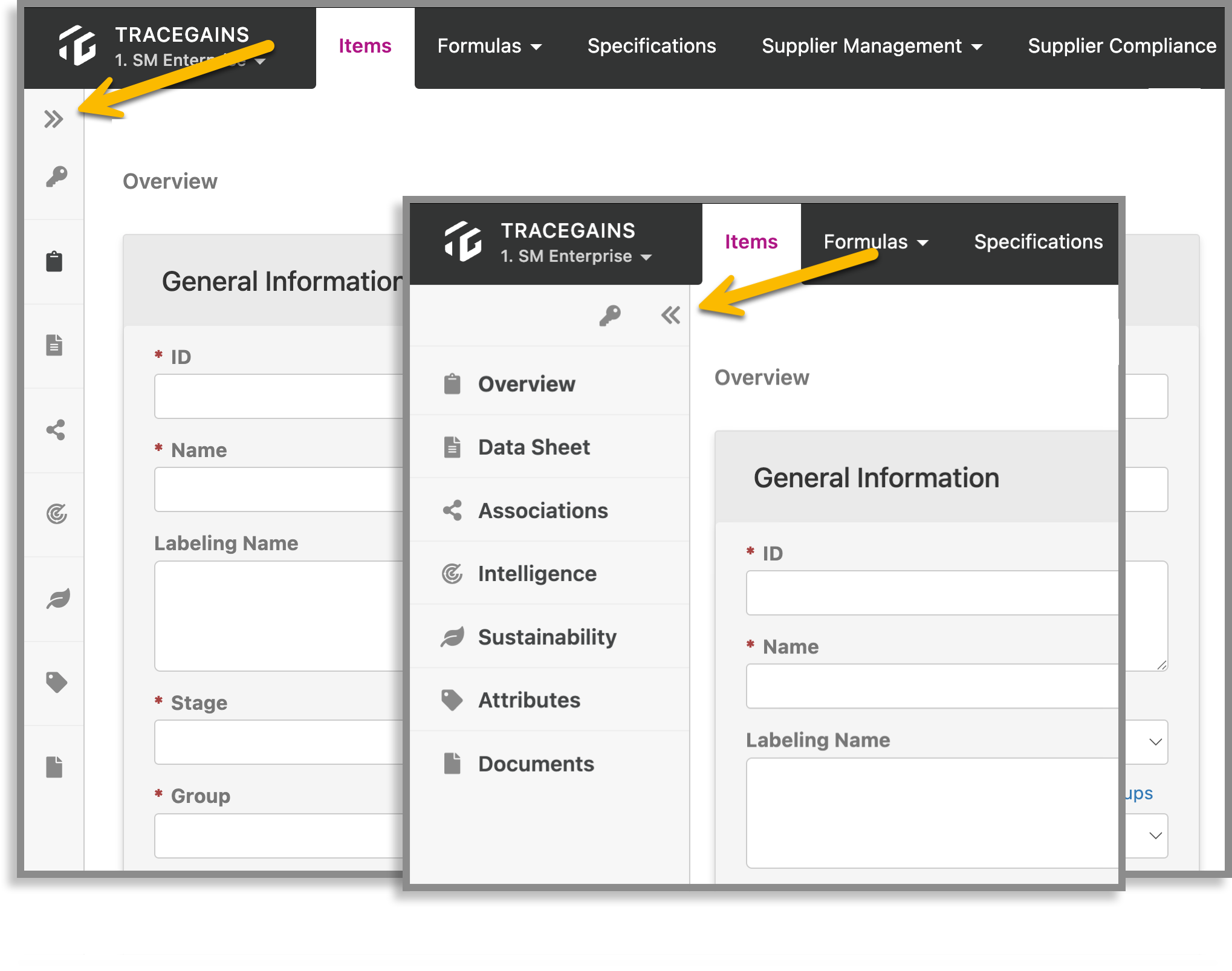Click Overview heading in front window
Screen dimensions: 1232x971
point(762,377)
